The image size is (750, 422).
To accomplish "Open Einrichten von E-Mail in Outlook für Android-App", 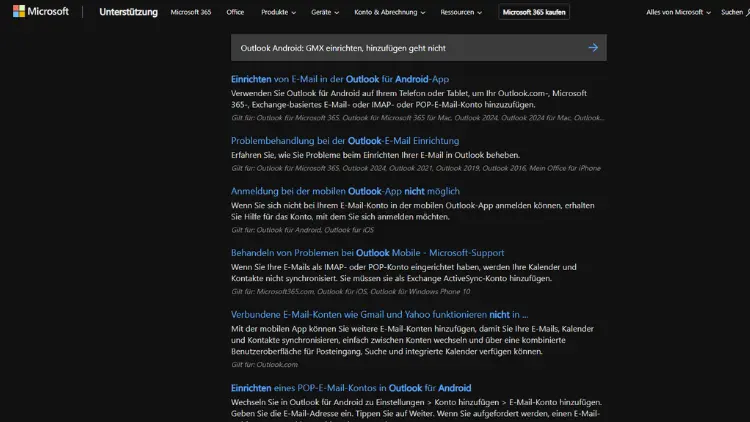I will 340,79.
